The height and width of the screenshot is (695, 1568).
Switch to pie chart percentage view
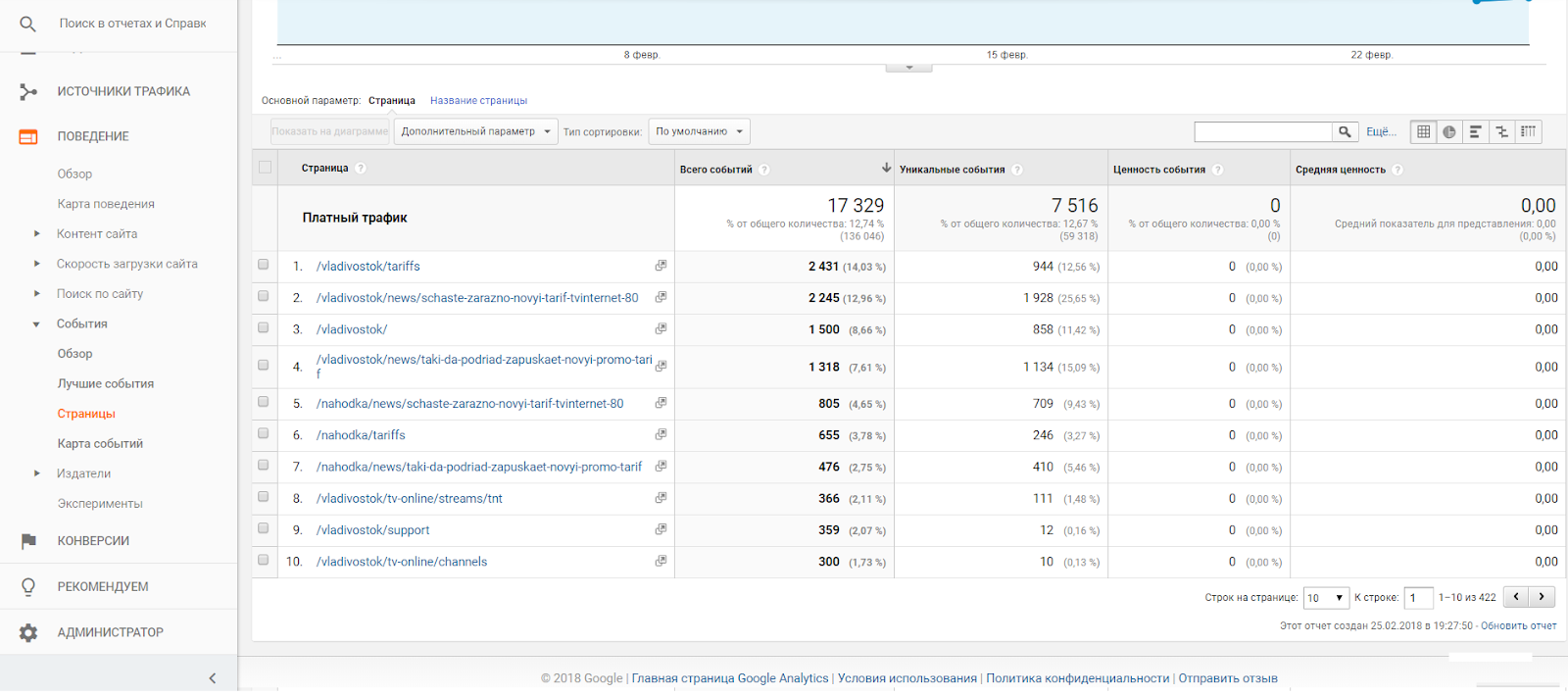pos(1449,131)
